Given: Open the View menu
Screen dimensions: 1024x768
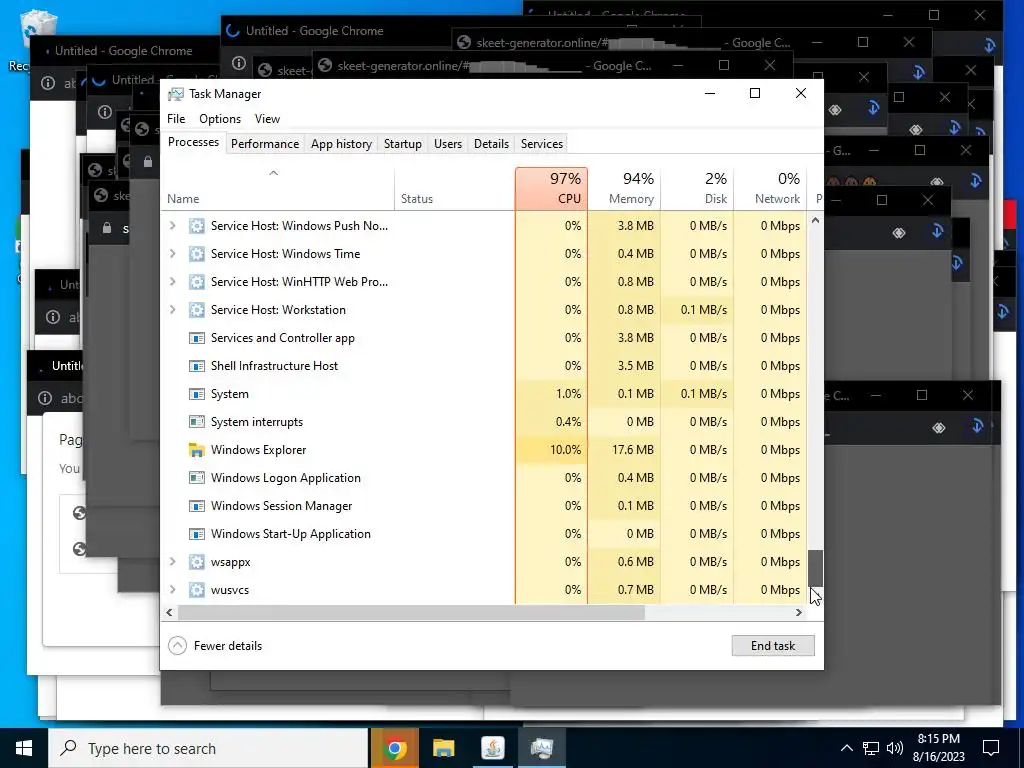Looking at the screenshot, I should pyautogui.click(x=267, y=119).
